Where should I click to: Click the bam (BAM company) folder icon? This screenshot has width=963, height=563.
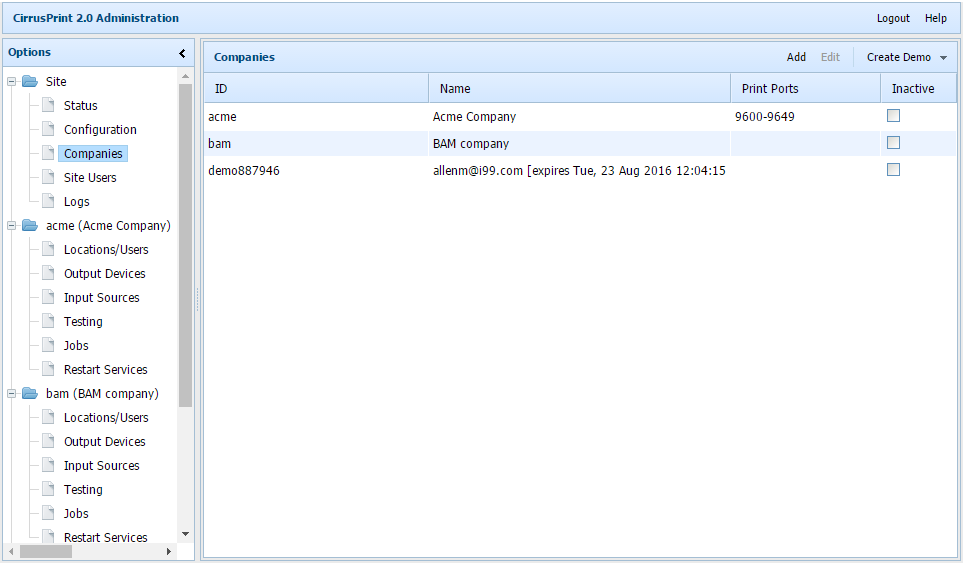[29, 394]
